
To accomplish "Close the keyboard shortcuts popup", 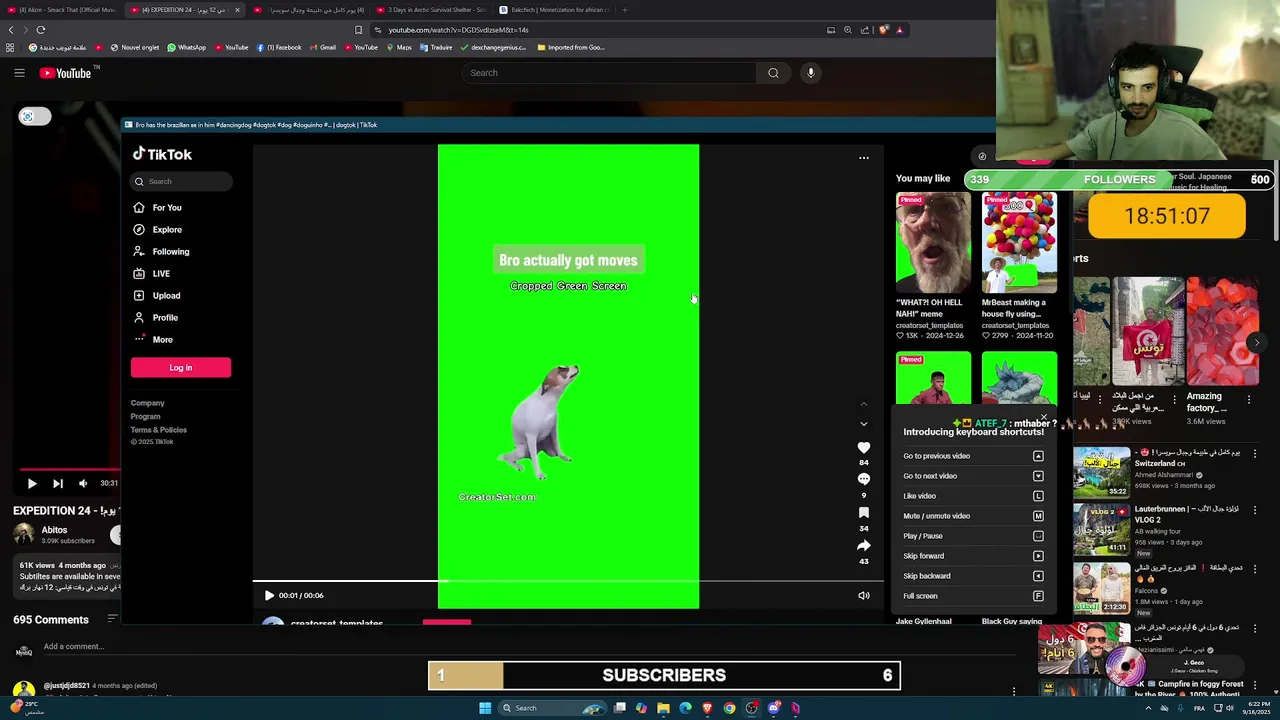I will click(1043, 417).
